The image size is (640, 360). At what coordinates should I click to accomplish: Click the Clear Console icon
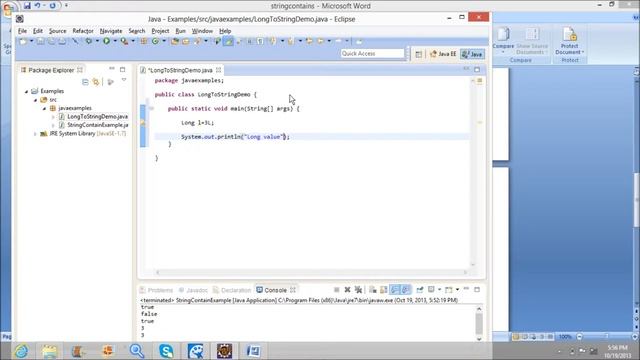pyautogui.click(x=373, y=290)
